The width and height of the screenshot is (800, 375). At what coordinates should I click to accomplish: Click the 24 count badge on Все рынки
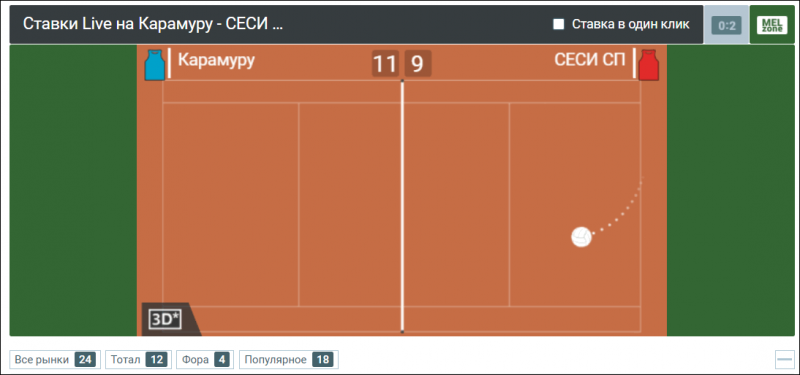pyautogui.click(x=85, y=360)
